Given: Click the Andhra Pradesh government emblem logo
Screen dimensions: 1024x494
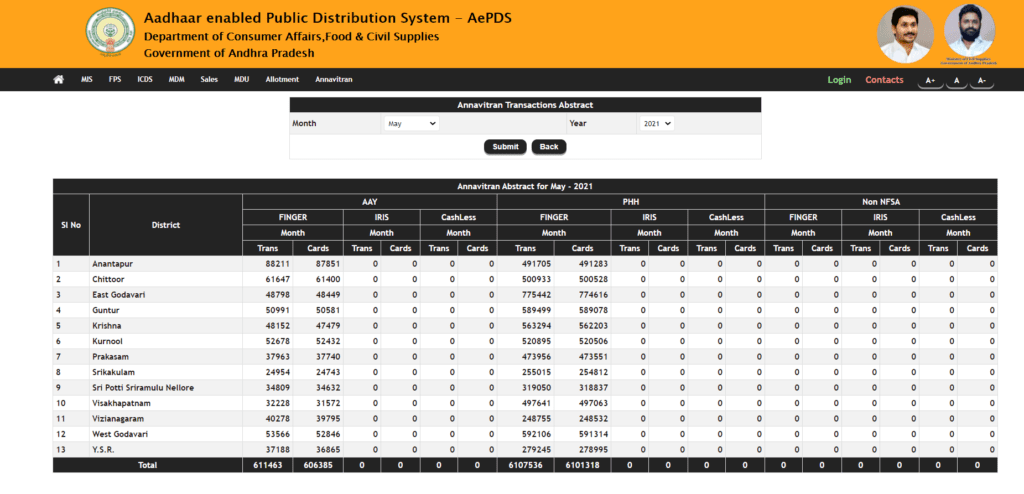Looking at the screenshot, I should pyautogui.click(x=112, y=34).
